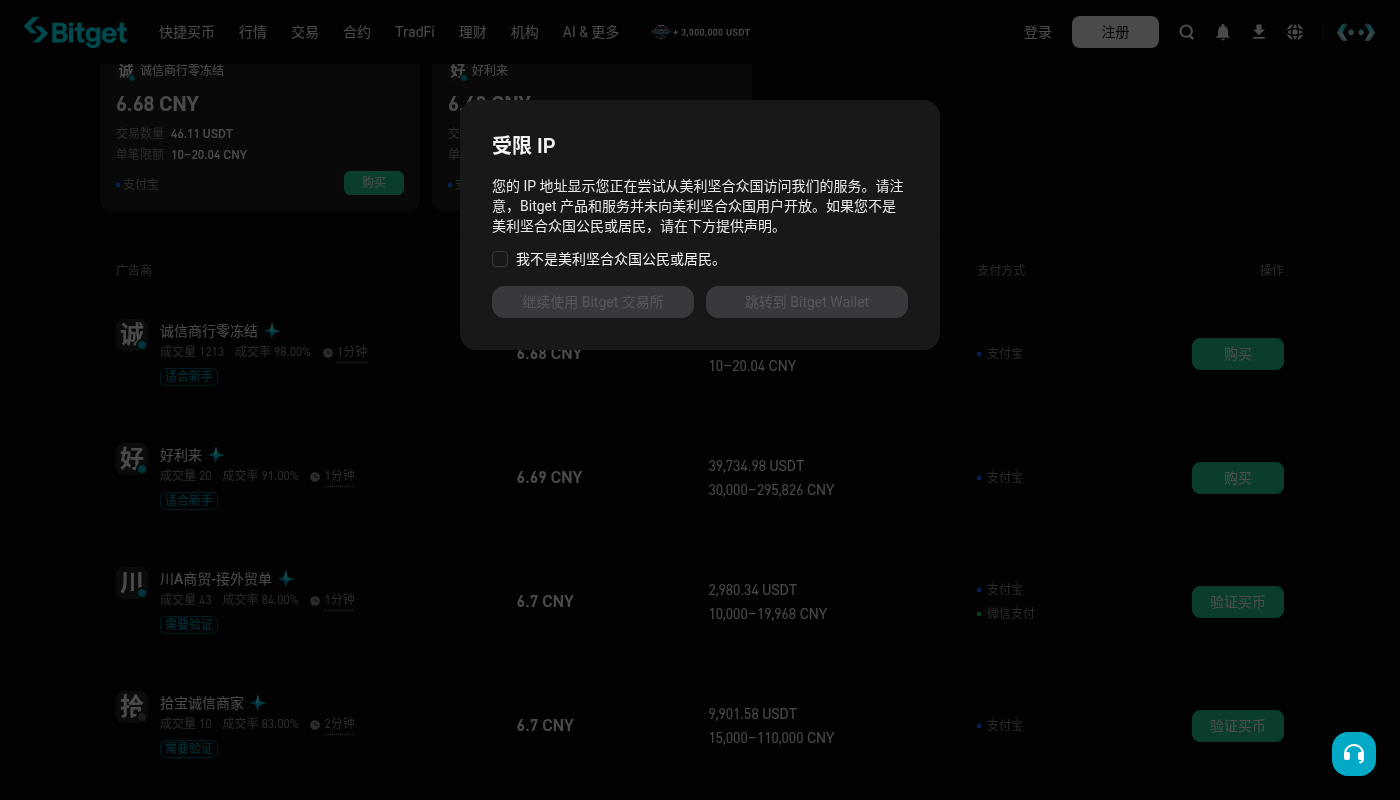Click verified badge next to 诚信商行零冻结

coord(272,331)
